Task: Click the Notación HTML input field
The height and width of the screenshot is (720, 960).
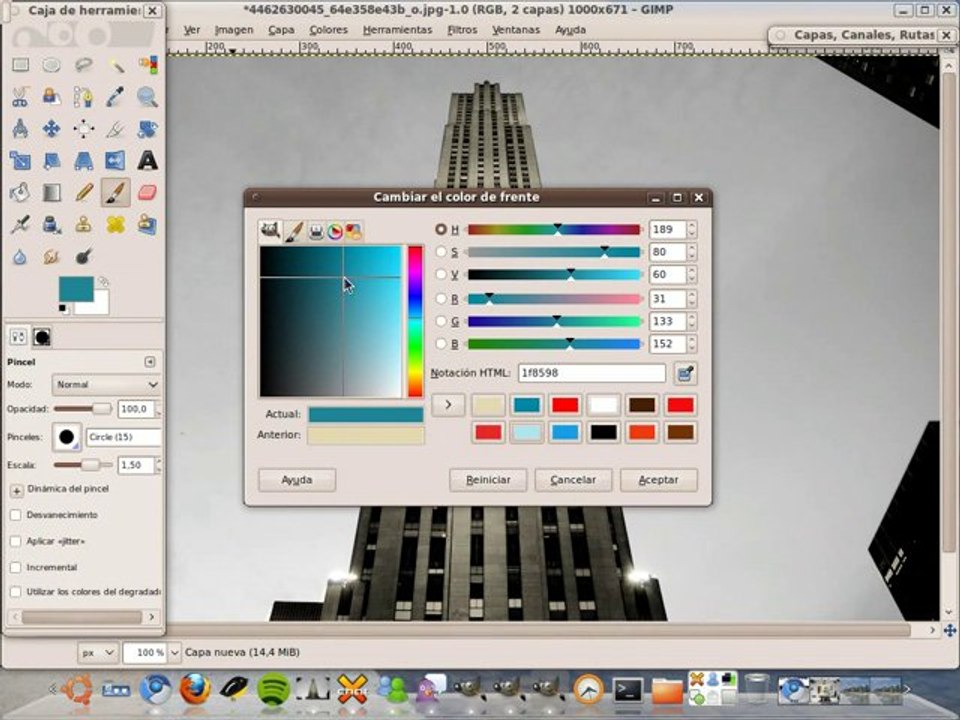Action: [591, 373]
